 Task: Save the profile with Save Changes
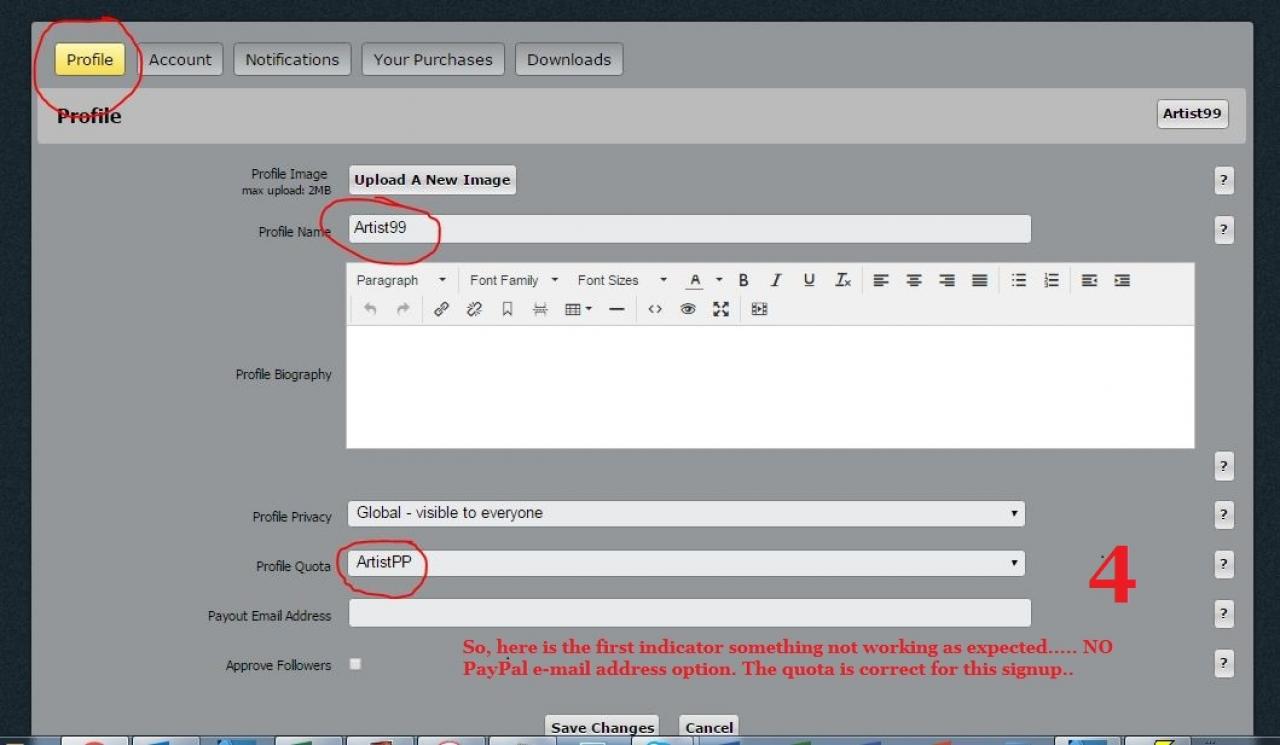click(x=602, y=727)
